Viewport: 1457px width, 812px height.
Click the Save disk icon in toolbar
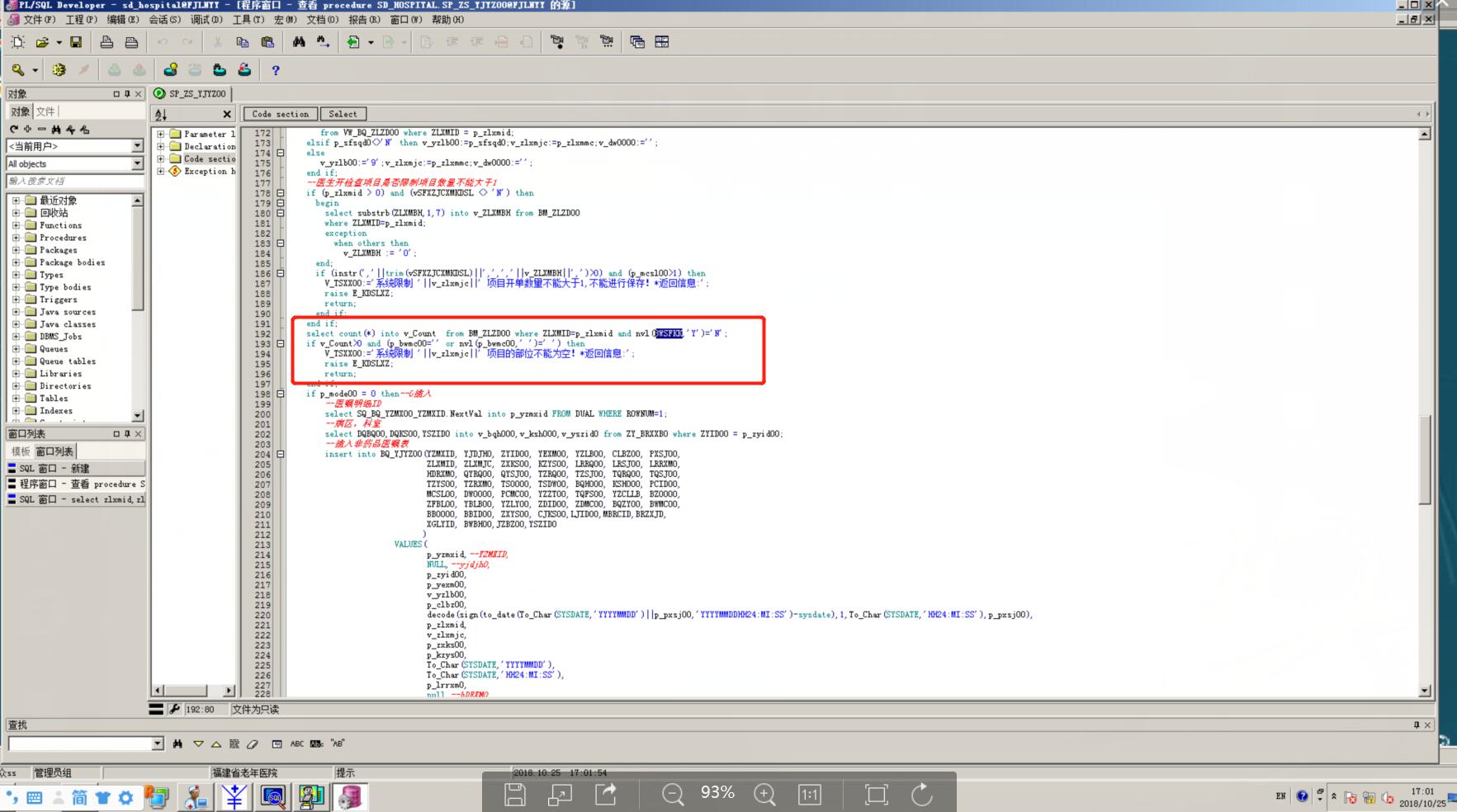coord(76,42)
